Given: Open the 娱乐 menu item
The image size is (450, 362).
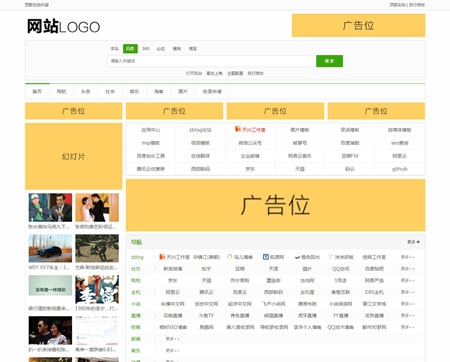Looking at the screenshot, I should [134, 91].
